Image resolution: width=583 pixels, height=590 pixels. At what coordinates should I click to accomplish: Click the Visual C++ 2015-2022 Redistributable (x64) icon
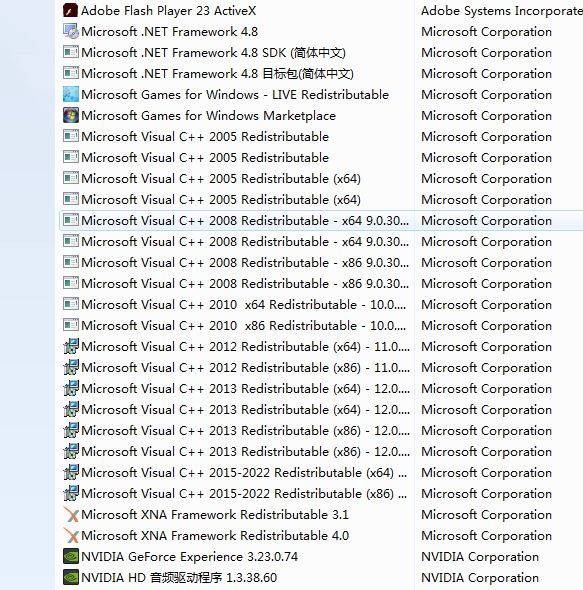(70, 473)
